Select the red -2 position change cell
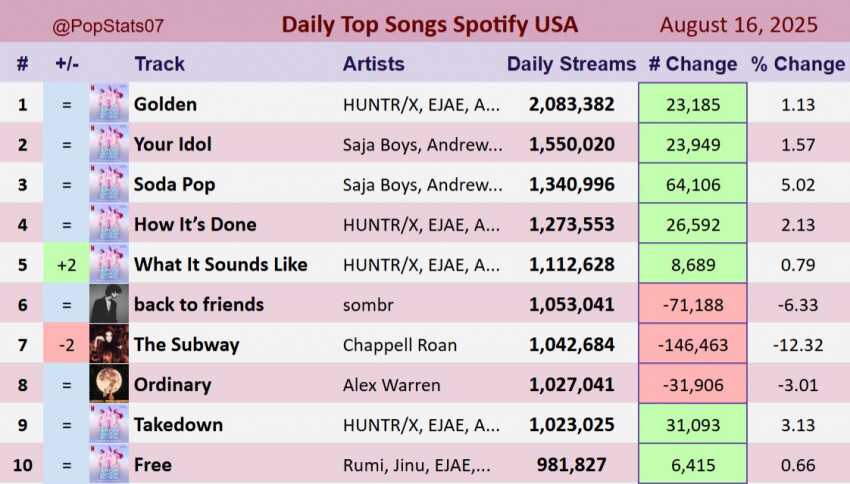The image size is (850, 484). [x=66, y=344]
